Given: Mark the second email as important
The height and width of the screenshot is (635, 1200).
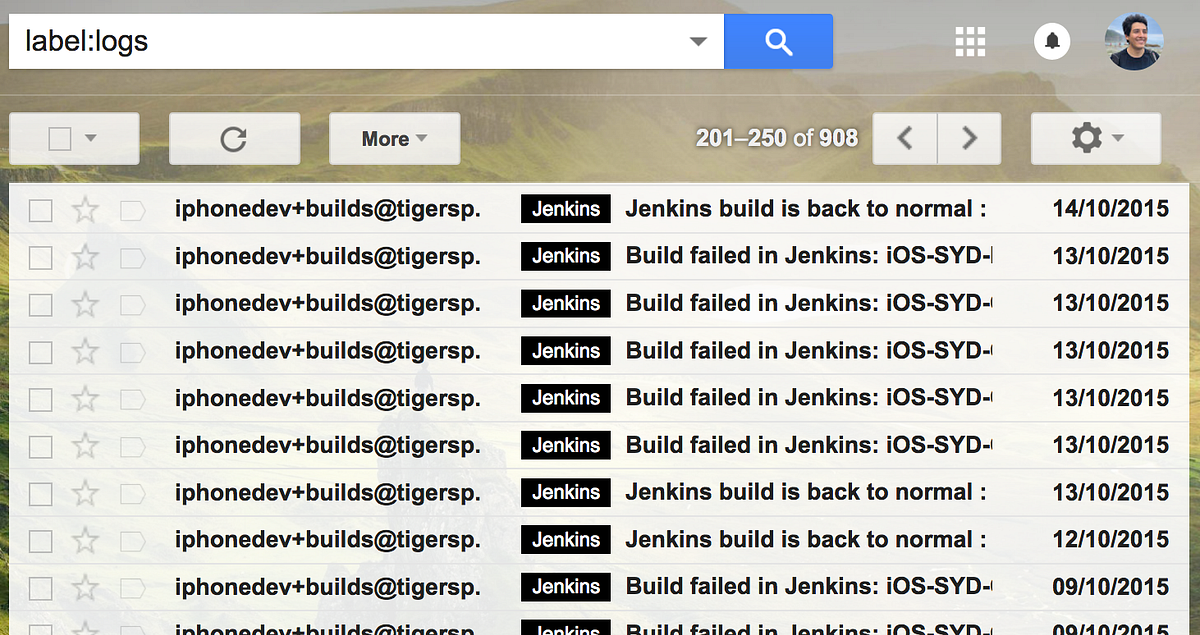Looking at the screenshot, I should pos(132,256).
